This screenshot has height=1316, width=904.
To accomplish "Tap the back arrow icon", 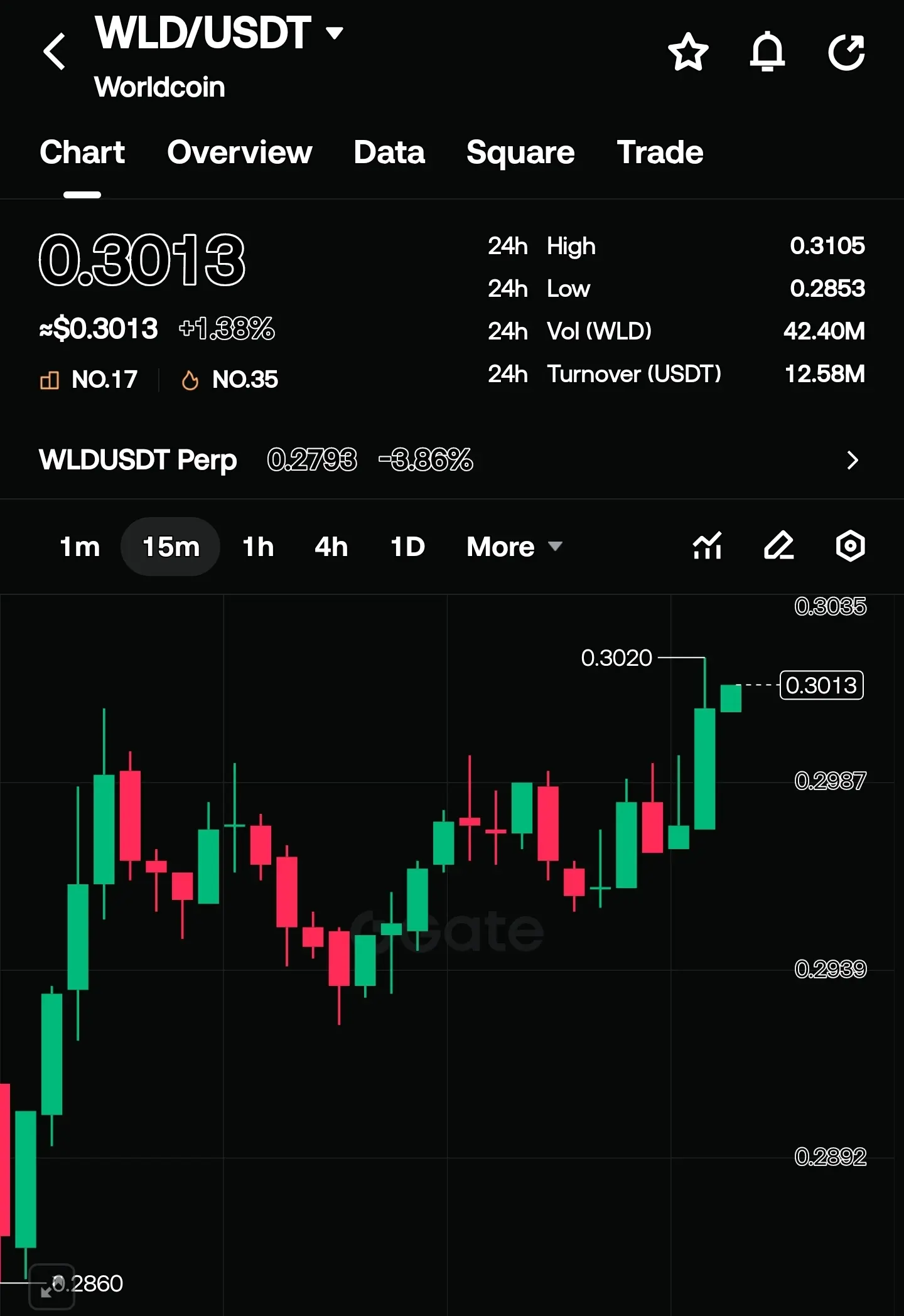I will 55,51.
